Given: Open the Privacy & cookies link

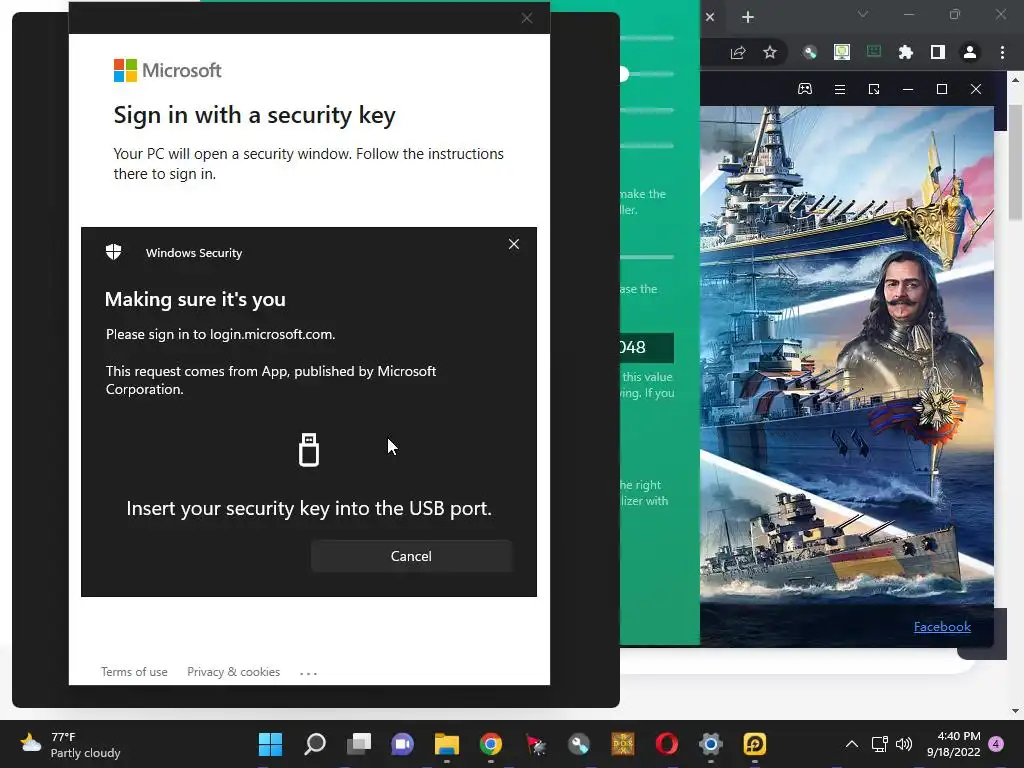Looking at the screenshot, I should [233, 671].
